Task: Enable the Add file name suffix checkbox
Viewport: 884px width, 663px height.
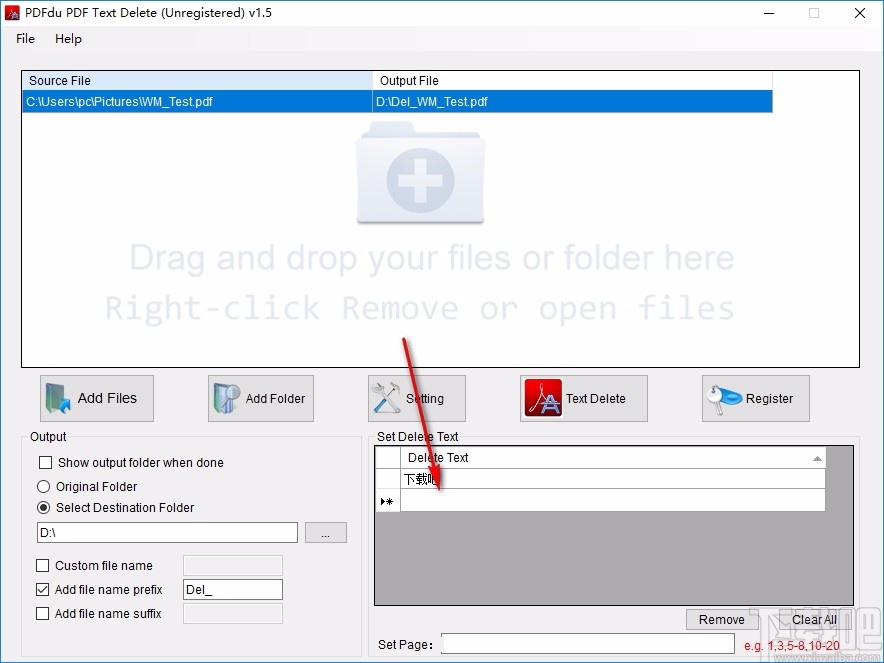Action: click(x=42, y=613)
